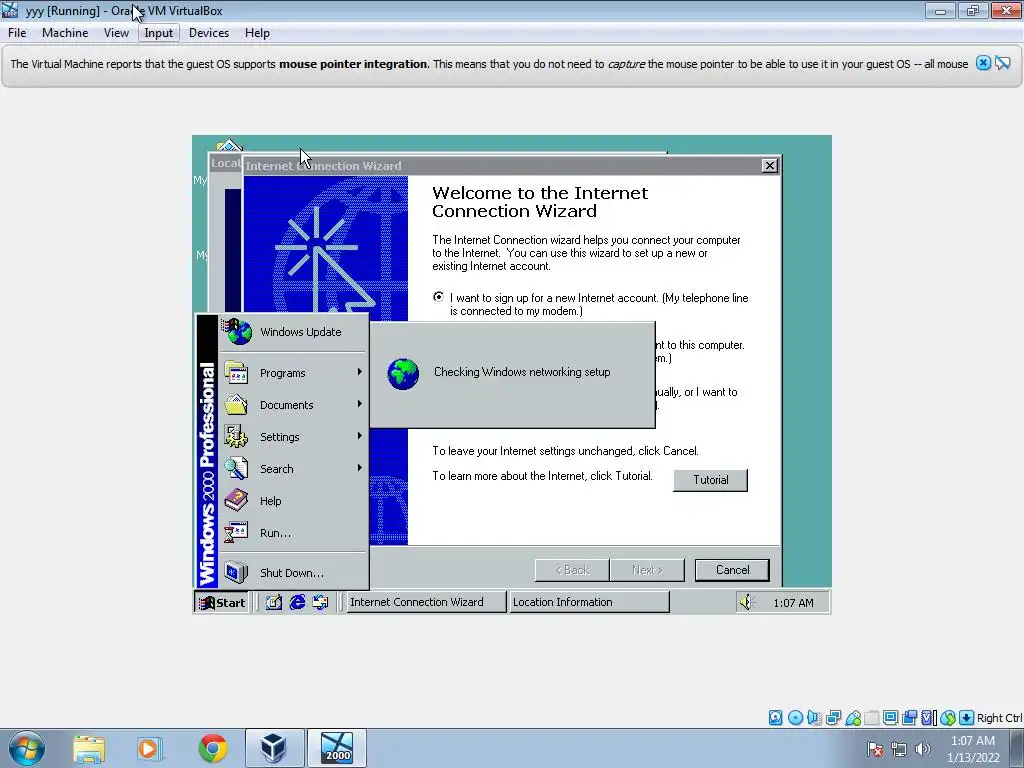Click the recording indicator in VirtualBox status bar

point(909,718)
